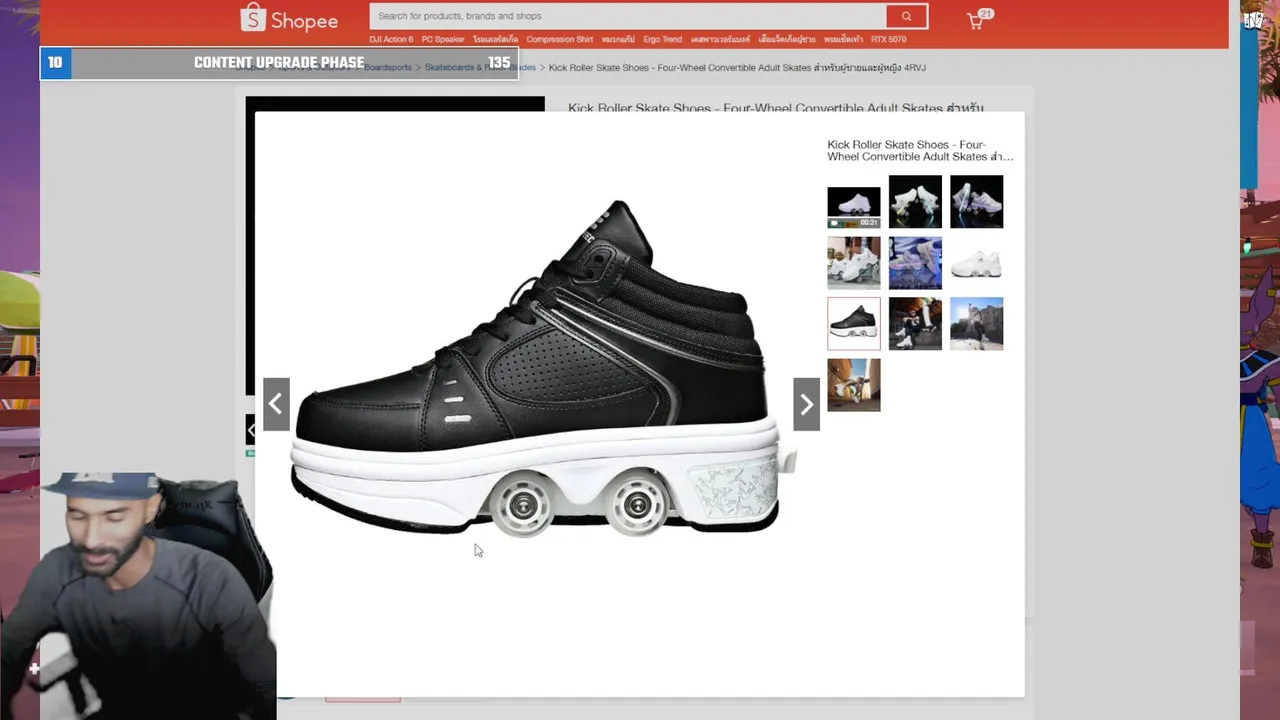
Task: Open the shopping cart icon
Action: (975, 20)
